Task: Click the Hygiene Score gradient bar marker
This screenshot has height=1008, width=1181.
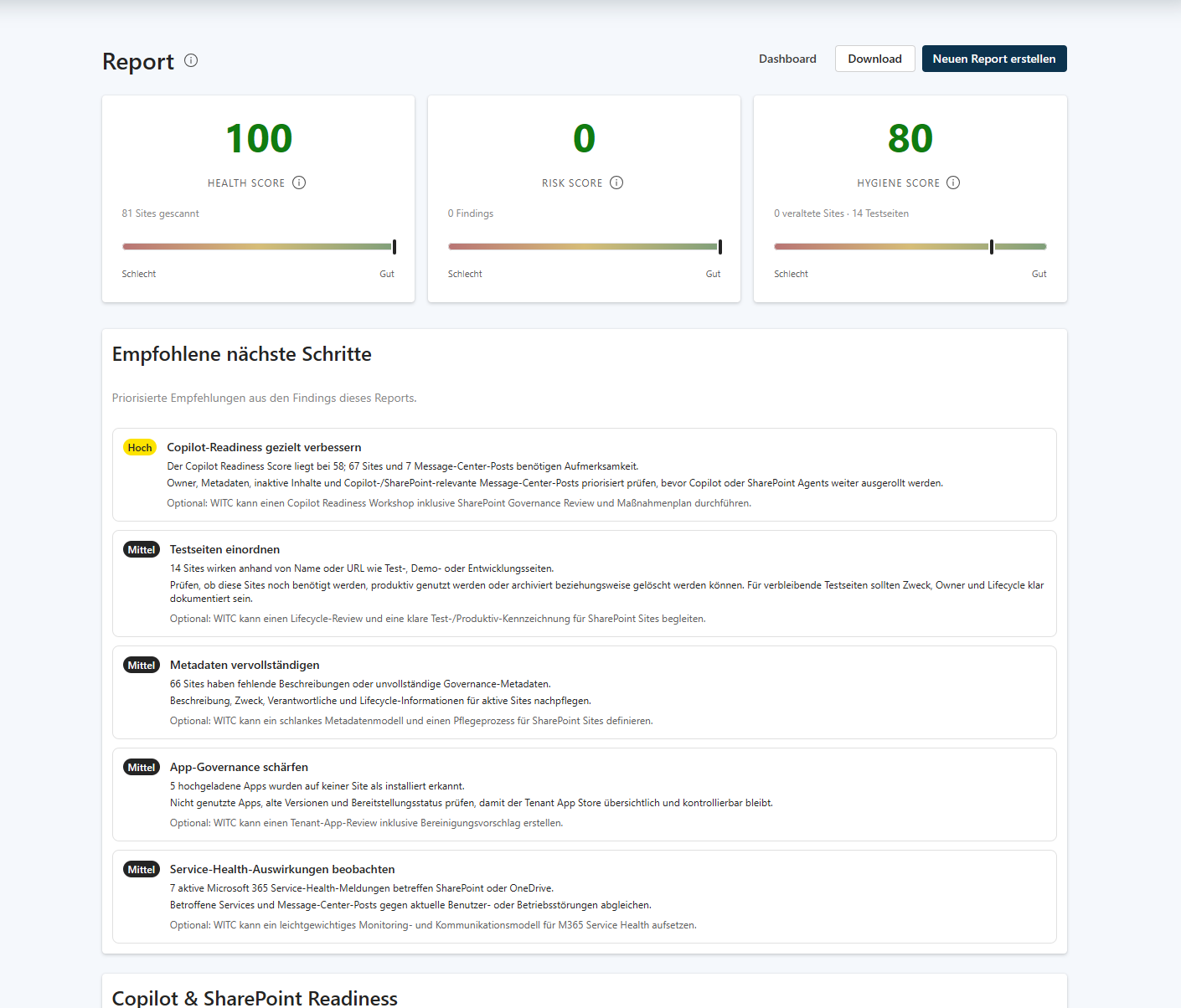Action: (992, 246)
